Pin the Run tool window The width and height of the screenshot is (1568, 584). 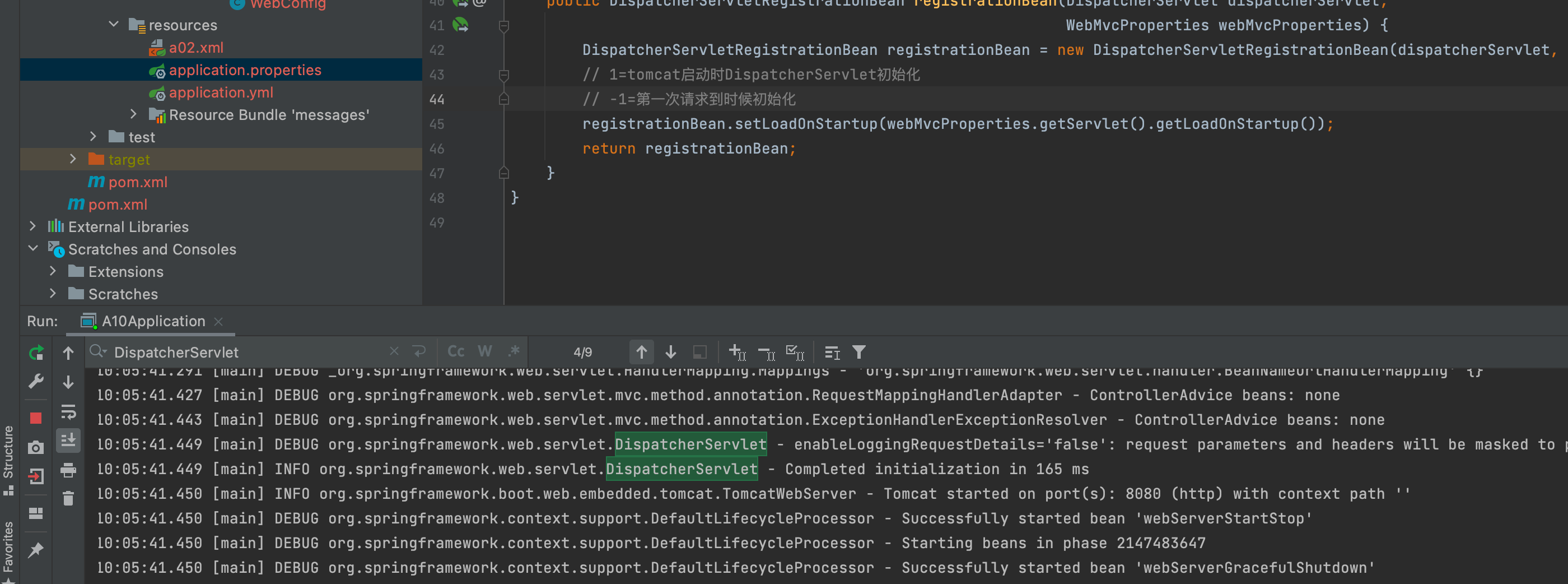coord(36,550)
